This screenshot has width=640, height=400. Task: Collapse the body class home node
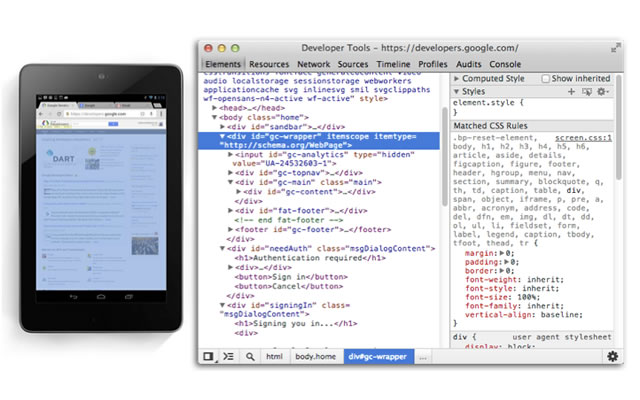click(214, 118)
